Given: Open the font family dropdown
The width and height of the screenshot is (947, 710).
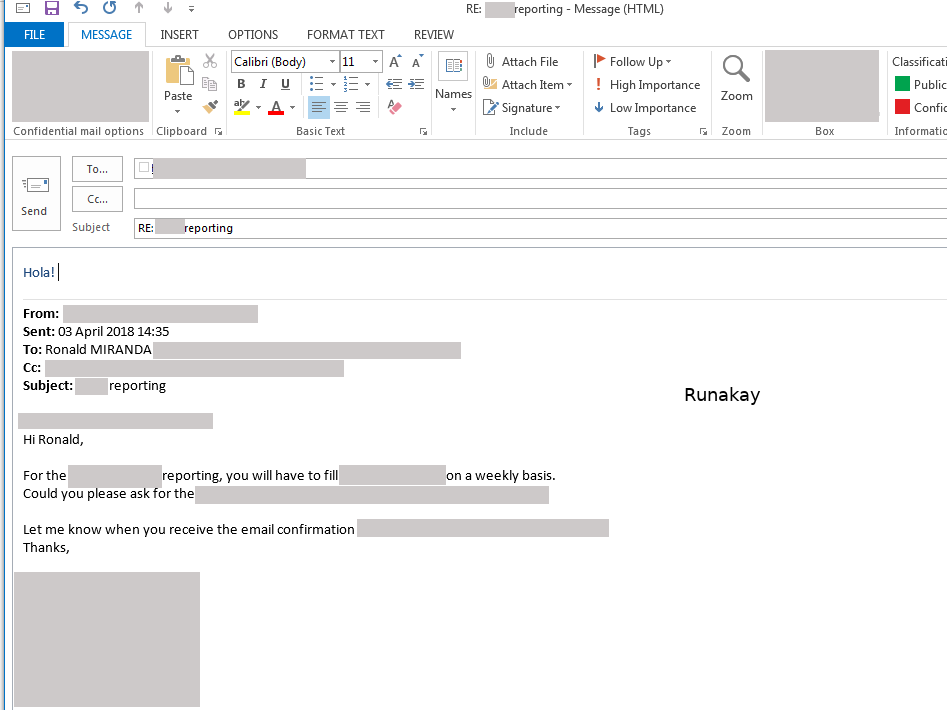Looking at the screenshot, I should click(x=331, y=61).
